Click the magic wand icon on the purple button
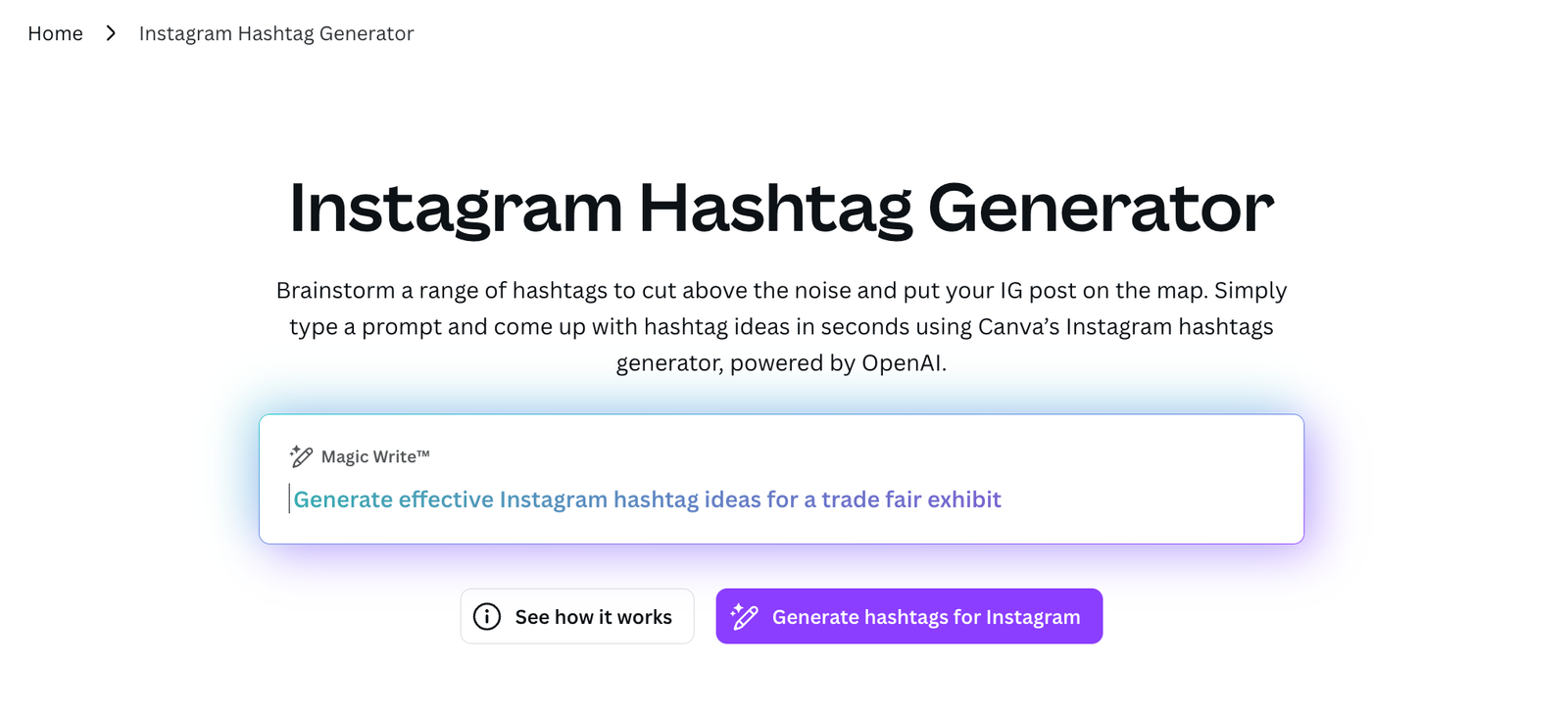This screenshot has width=1568, height=712. click(747, 616)
